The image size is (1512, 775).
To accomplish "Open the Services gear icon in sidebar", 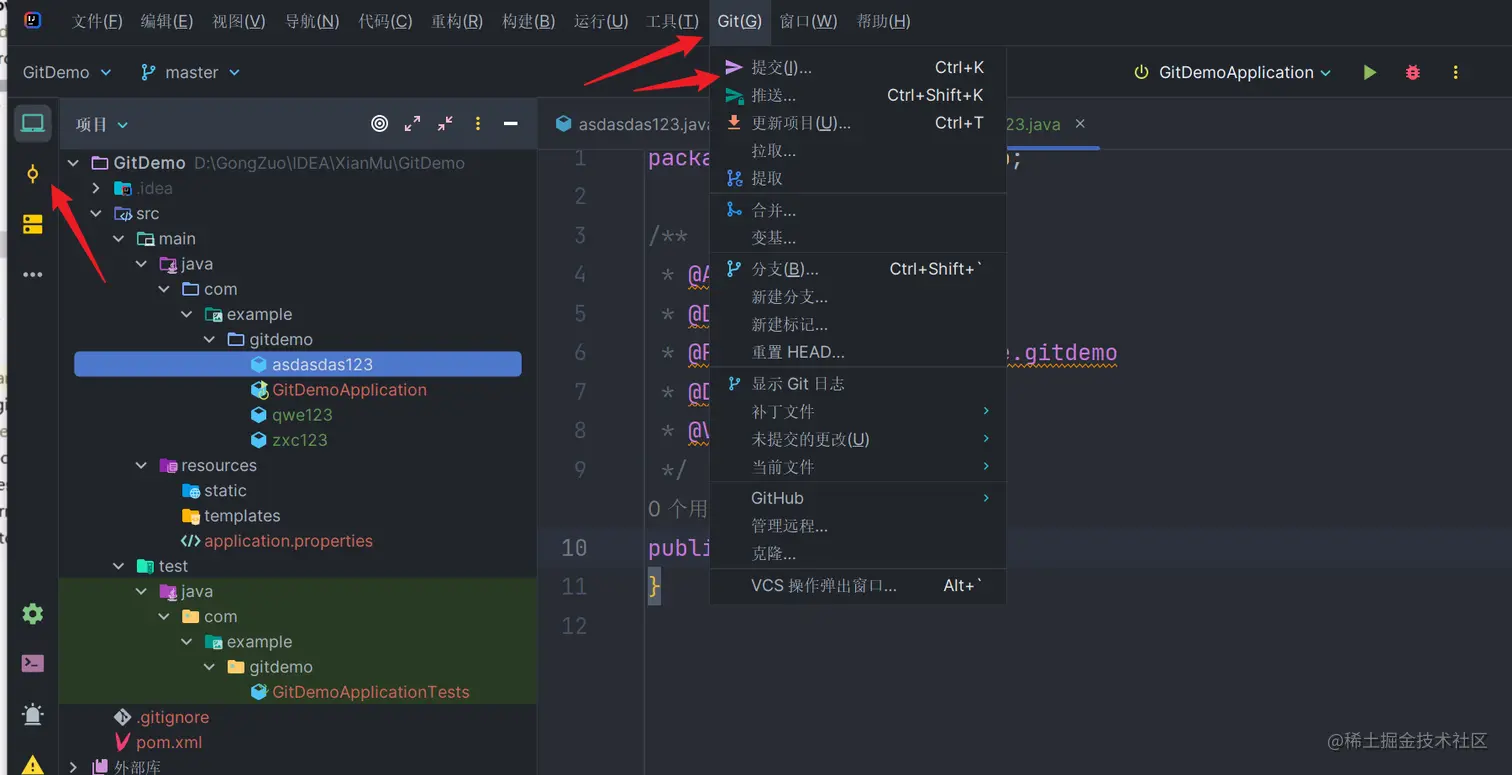I will point(33,614).
